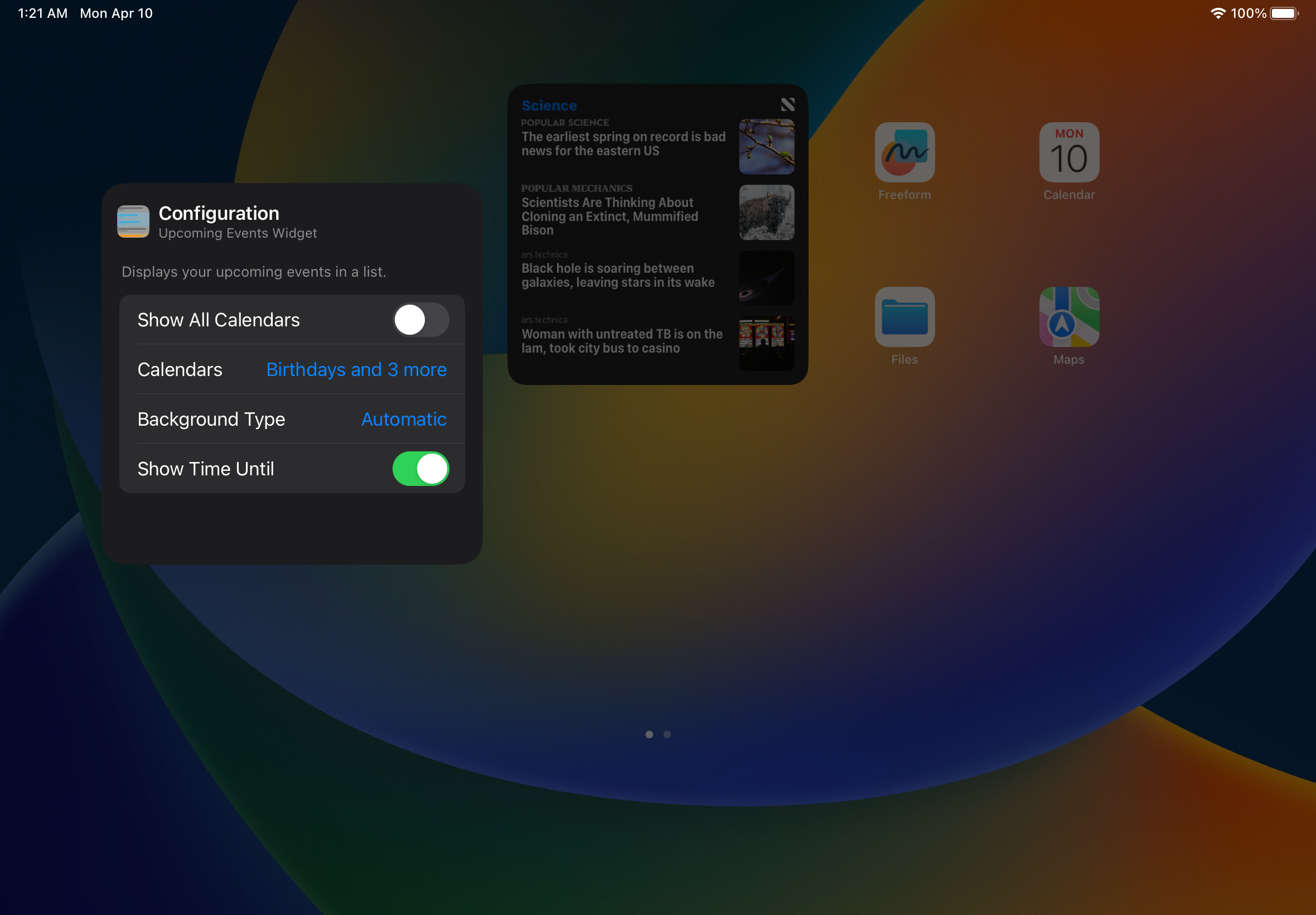
Task: Open the Freeform app icon
Action: tap(904, 152)
